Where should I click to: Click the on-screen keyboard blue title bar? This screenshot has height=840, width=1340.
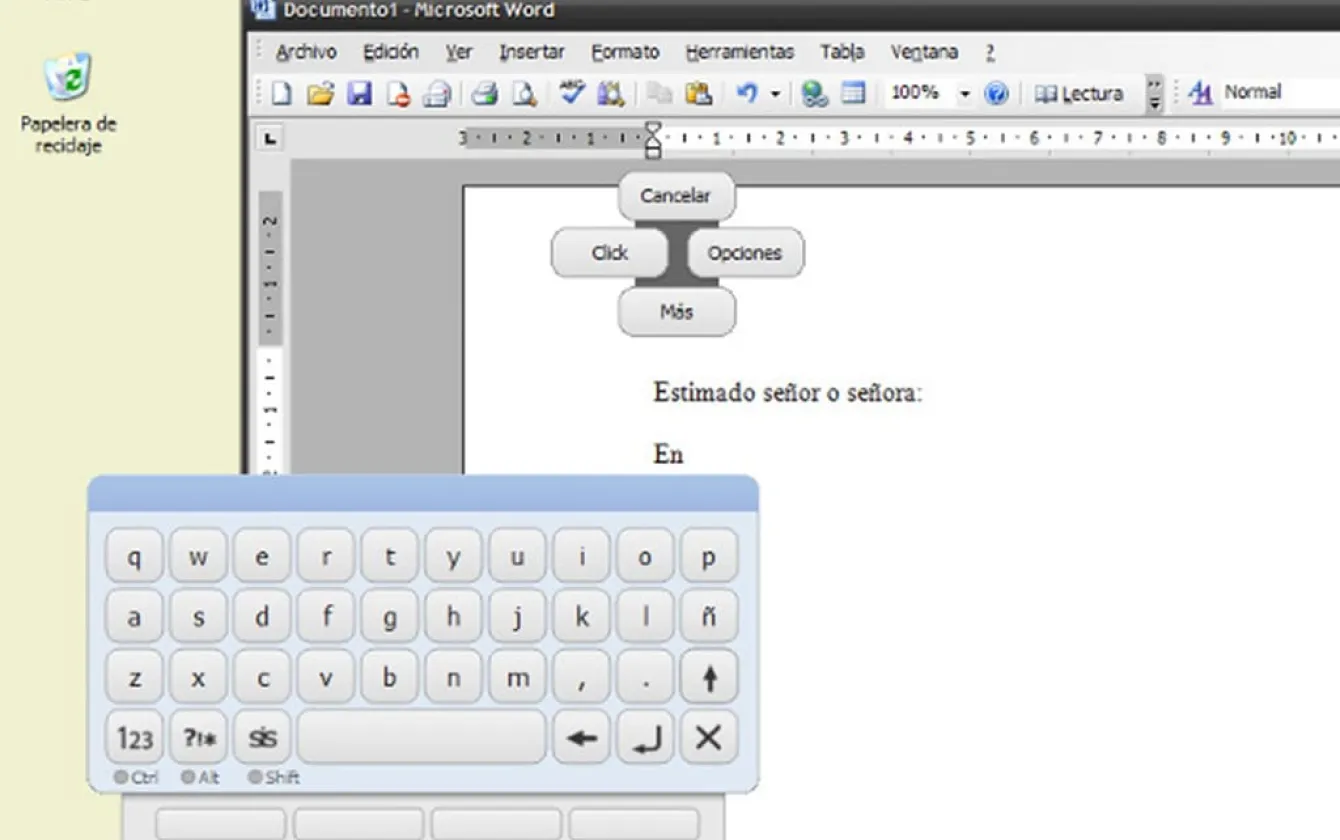pos(423,494)
